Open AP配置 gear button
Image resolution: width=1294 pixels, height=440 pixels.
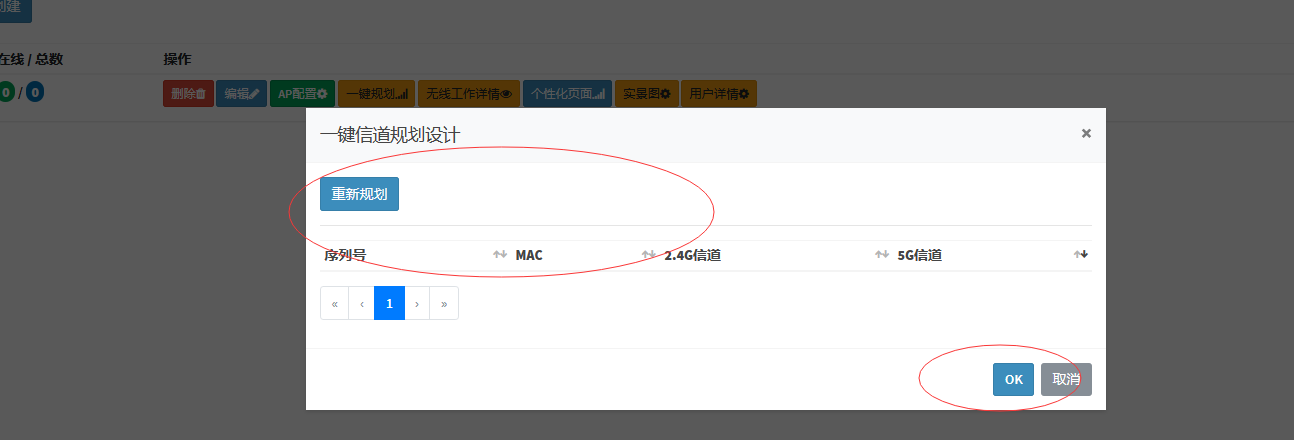pyautogui.click(x=302, y=94)
